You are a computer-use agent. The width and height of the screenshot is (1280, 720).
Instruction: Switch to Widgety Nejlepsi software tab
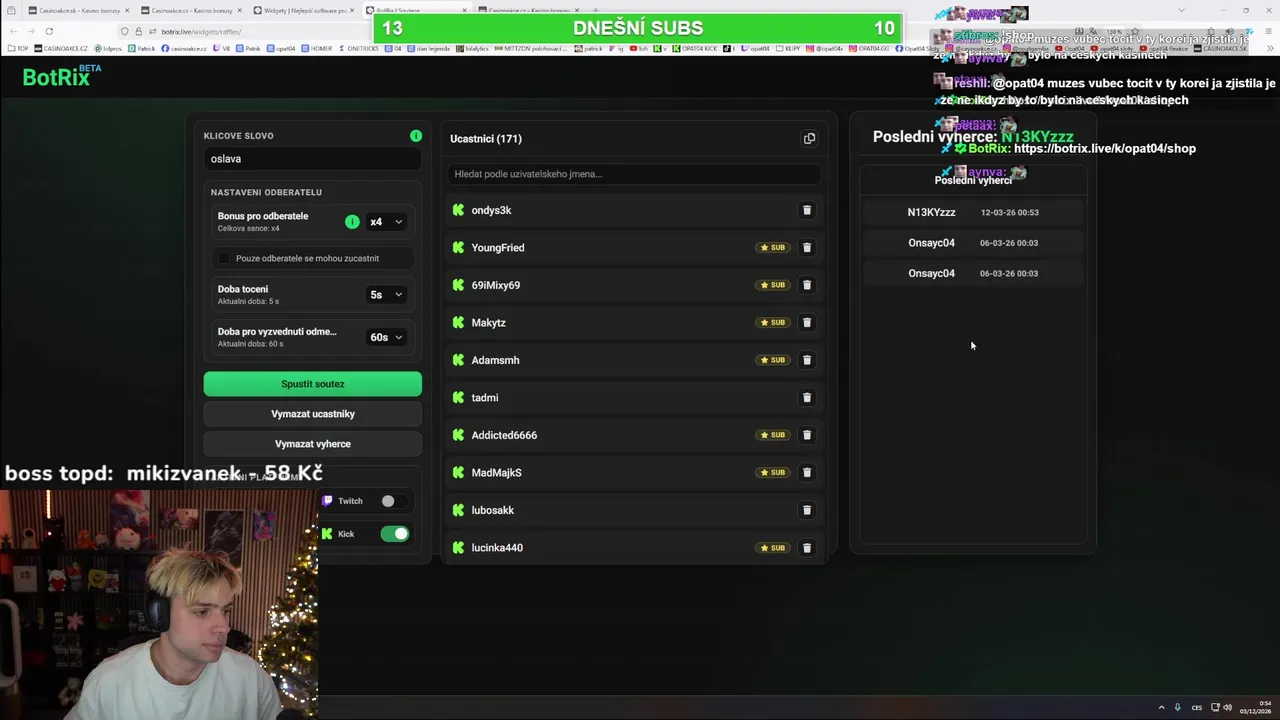[304, 10]
